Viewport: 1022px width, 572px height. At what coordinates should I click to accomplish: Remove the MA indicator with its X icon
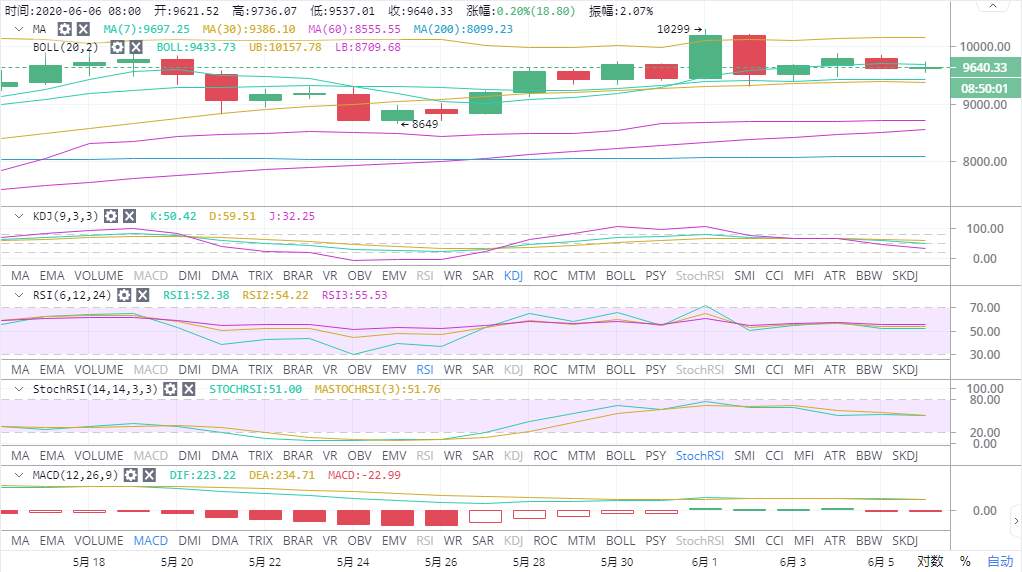point(83,29)
